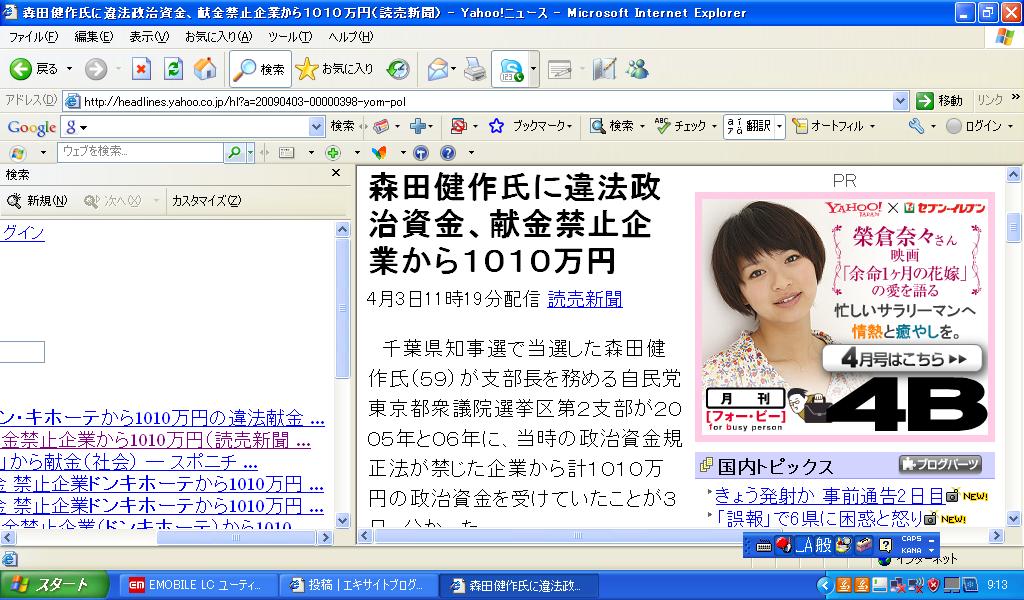Click the IME keyboard icon on language bar

[x=763, y=546]
